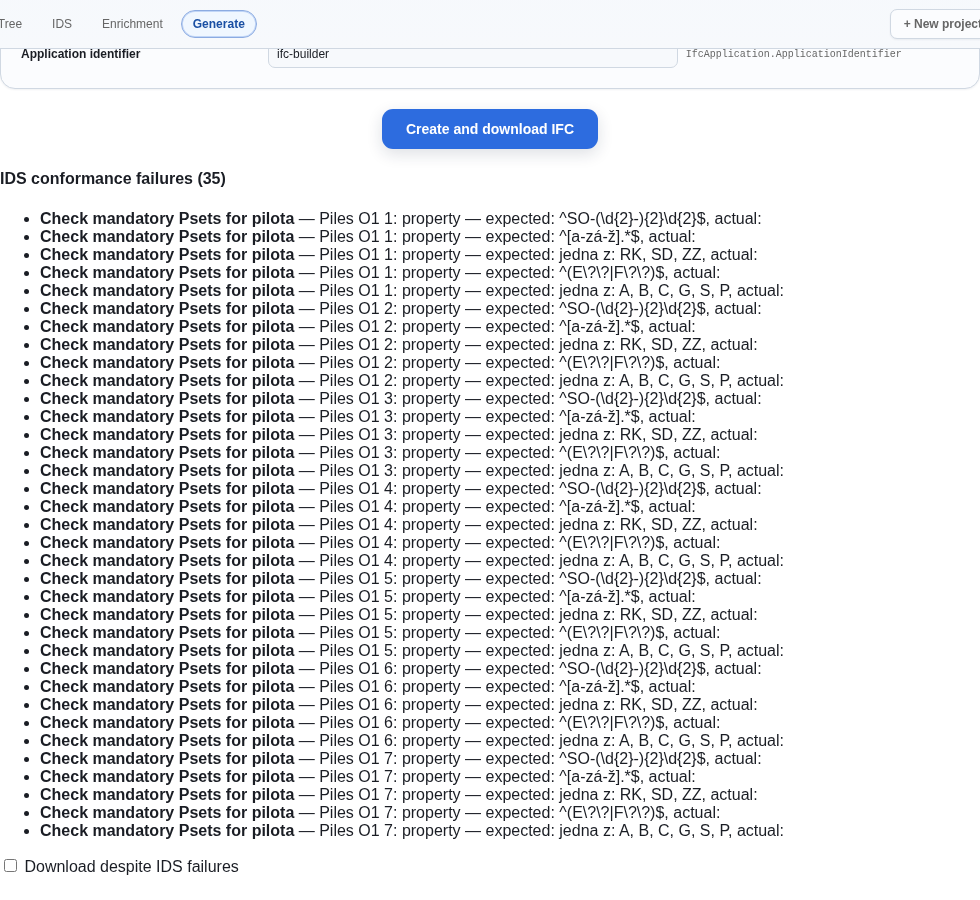Switch to the IDS tab

click(62, 24)
